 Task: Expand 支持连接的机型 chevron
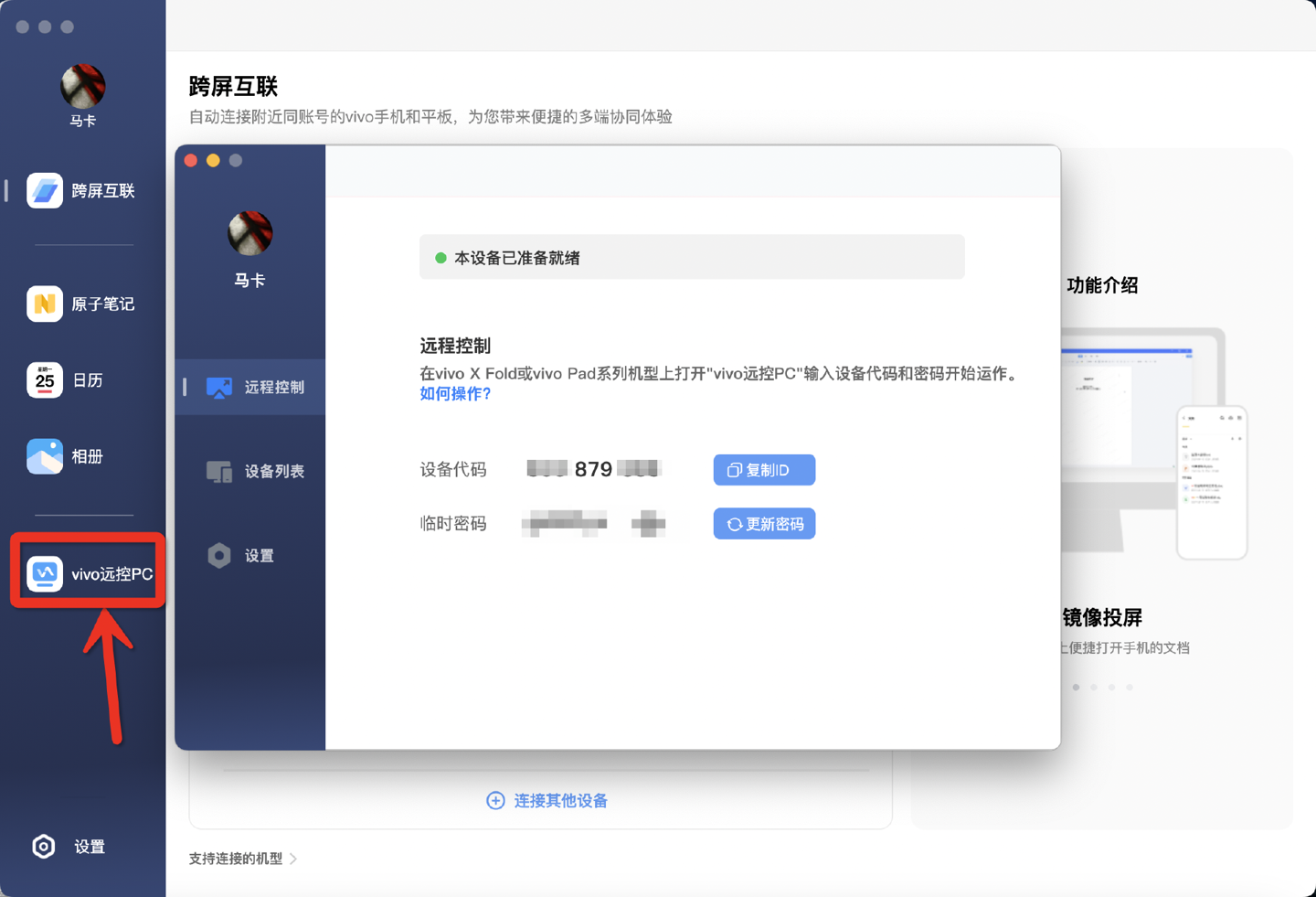(x=293, y=859)
